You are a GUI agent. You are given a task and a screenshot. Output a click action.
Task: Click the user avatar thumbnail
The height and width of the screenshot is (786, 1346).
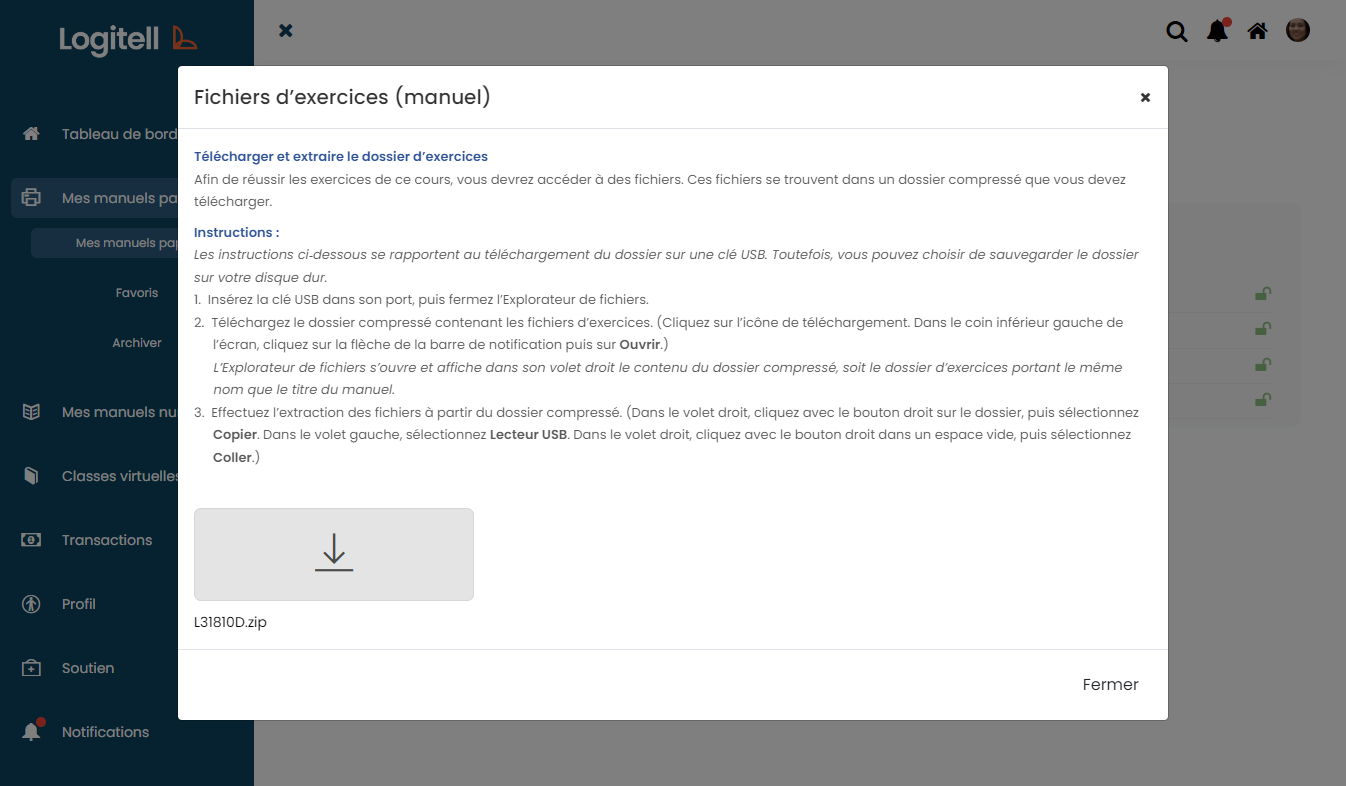[1298, 30]
